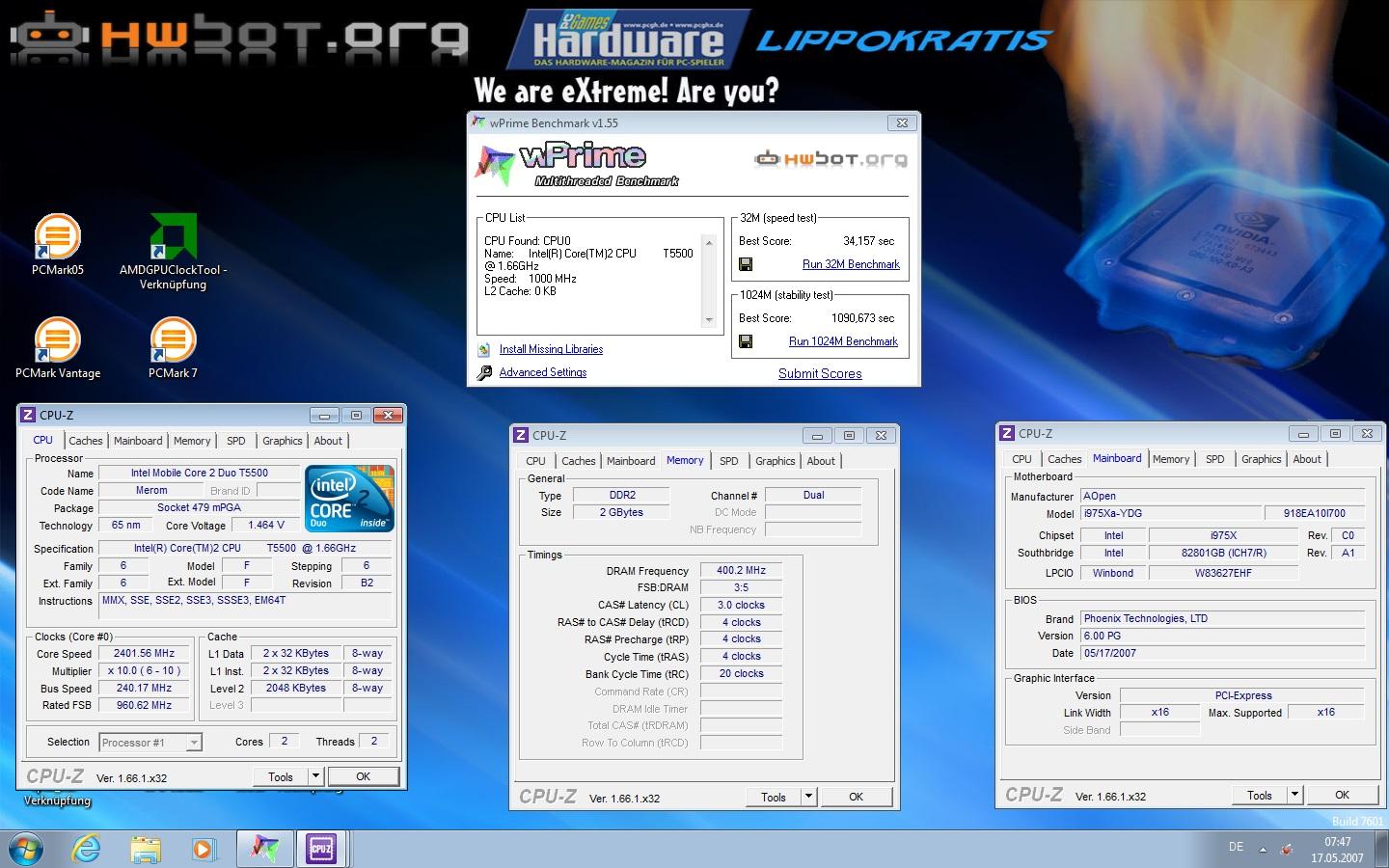This screenshot has width=1389, height=868.
Task: Click the CPU List scrollbar up arrow
Action: (709, 242)
